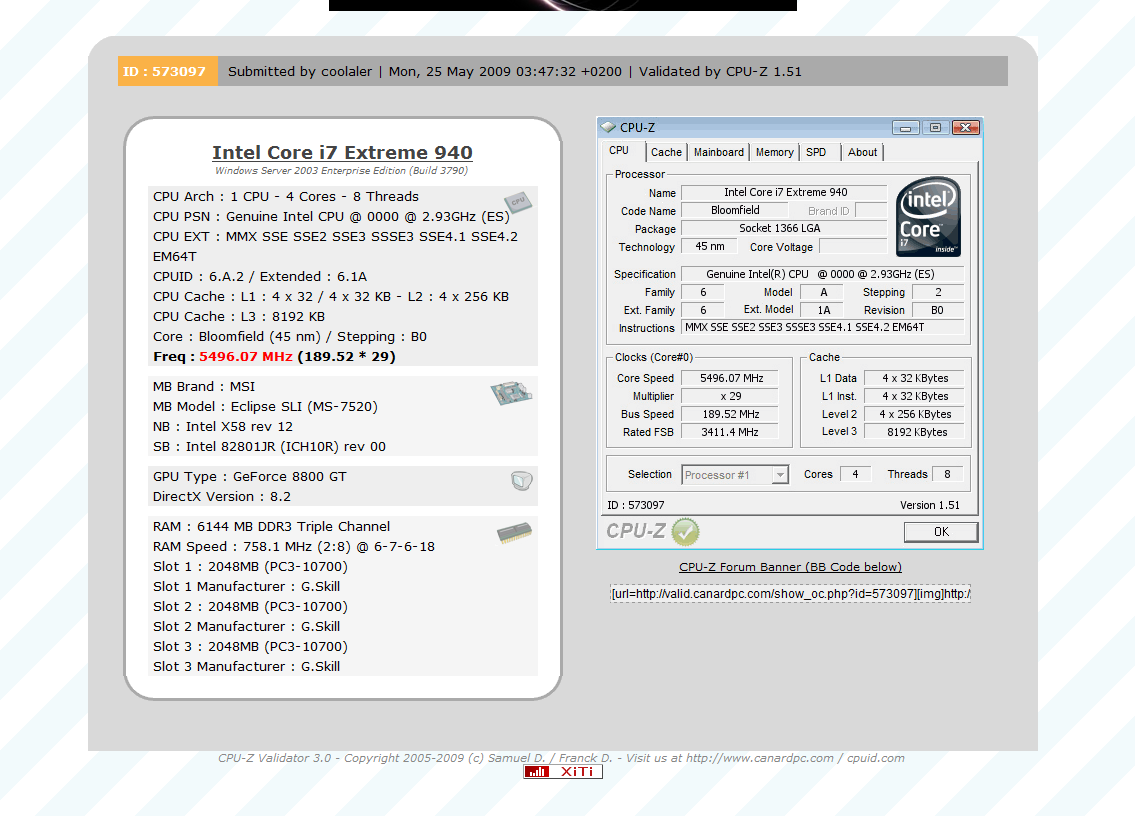Click the CPU Cache L3 8192 KB line

(x=239, y=317)
